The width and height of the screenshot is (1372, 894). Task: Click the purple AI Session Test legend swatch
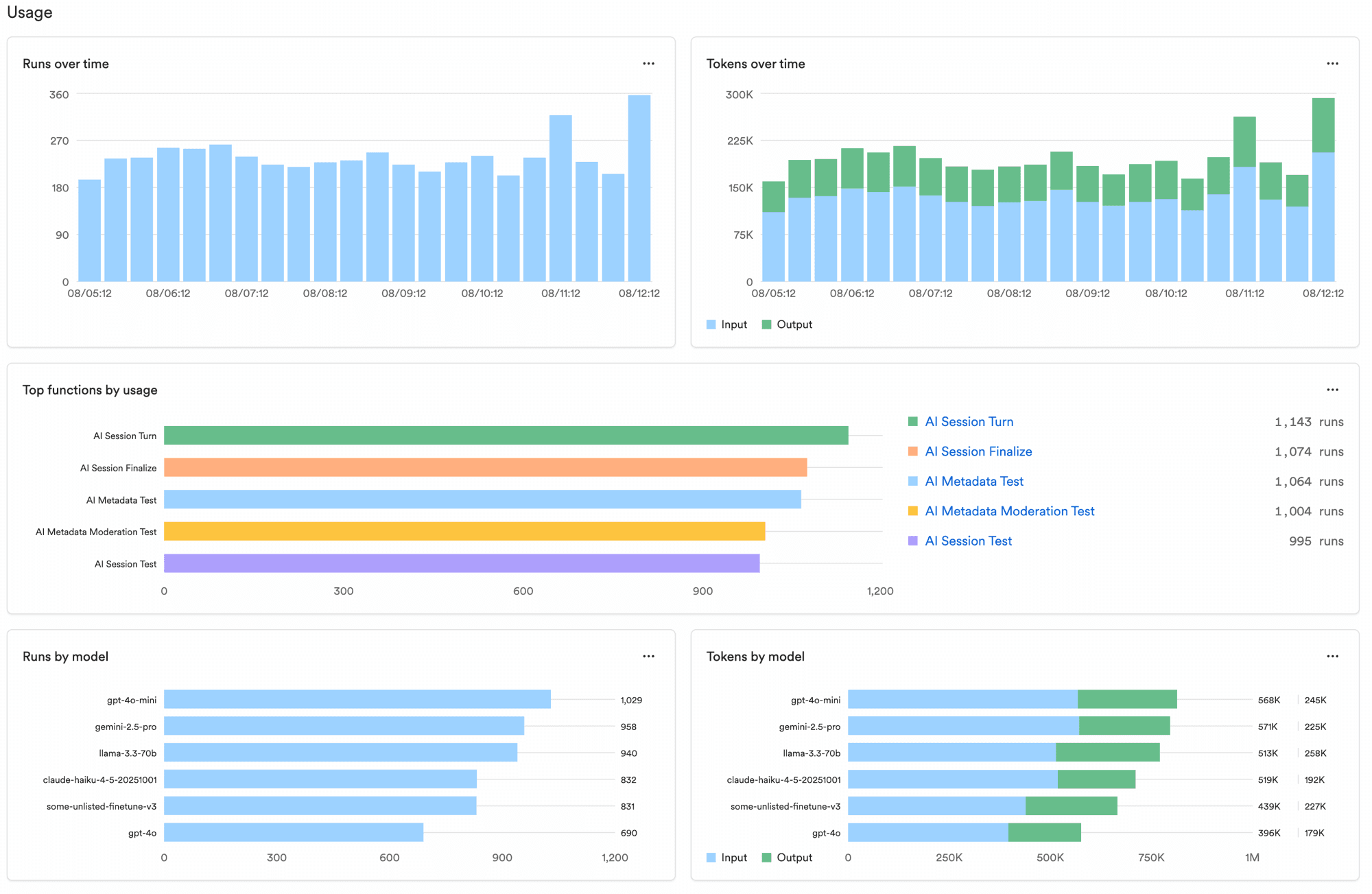pos(913,541)
